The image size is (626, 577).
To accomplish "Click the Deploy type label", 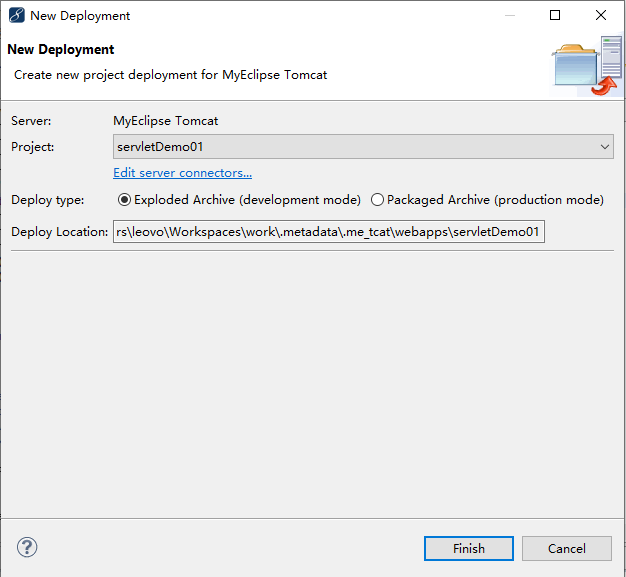I will click(x=48, y=200).
